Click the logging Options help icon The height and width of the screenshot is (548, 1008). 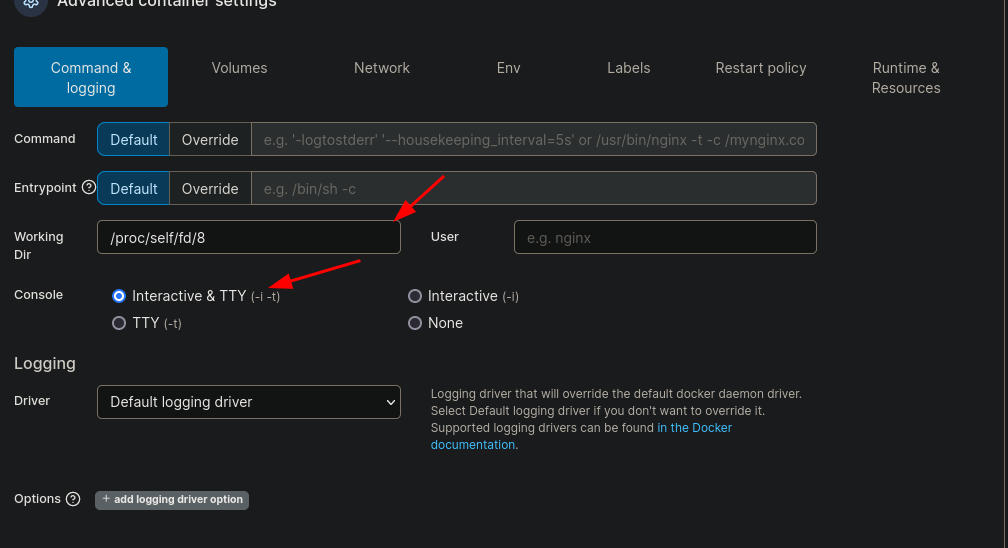pyautogui.click(x=73, y=499)
